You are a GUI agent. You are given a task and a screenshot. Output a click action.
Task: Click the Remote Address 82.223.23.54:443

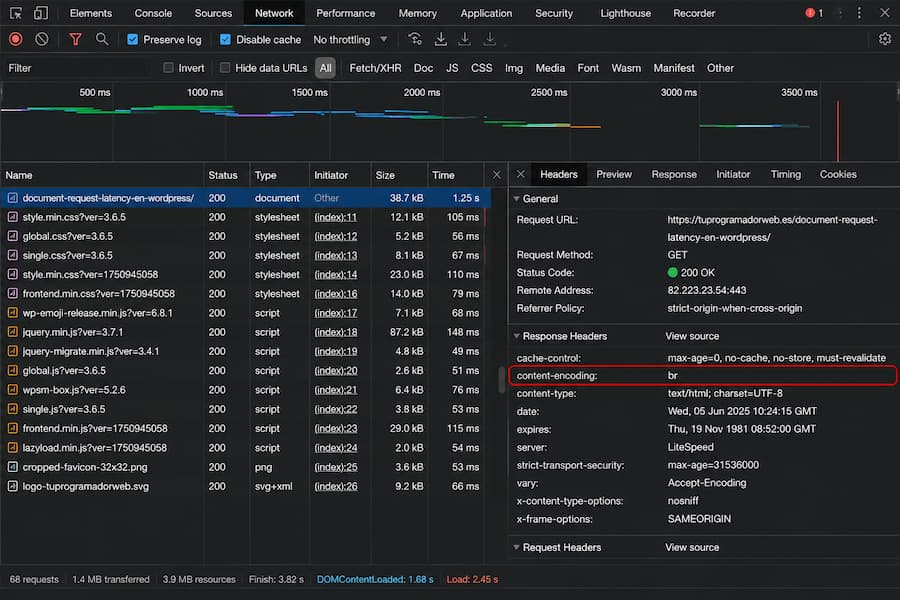pos(707,291)
